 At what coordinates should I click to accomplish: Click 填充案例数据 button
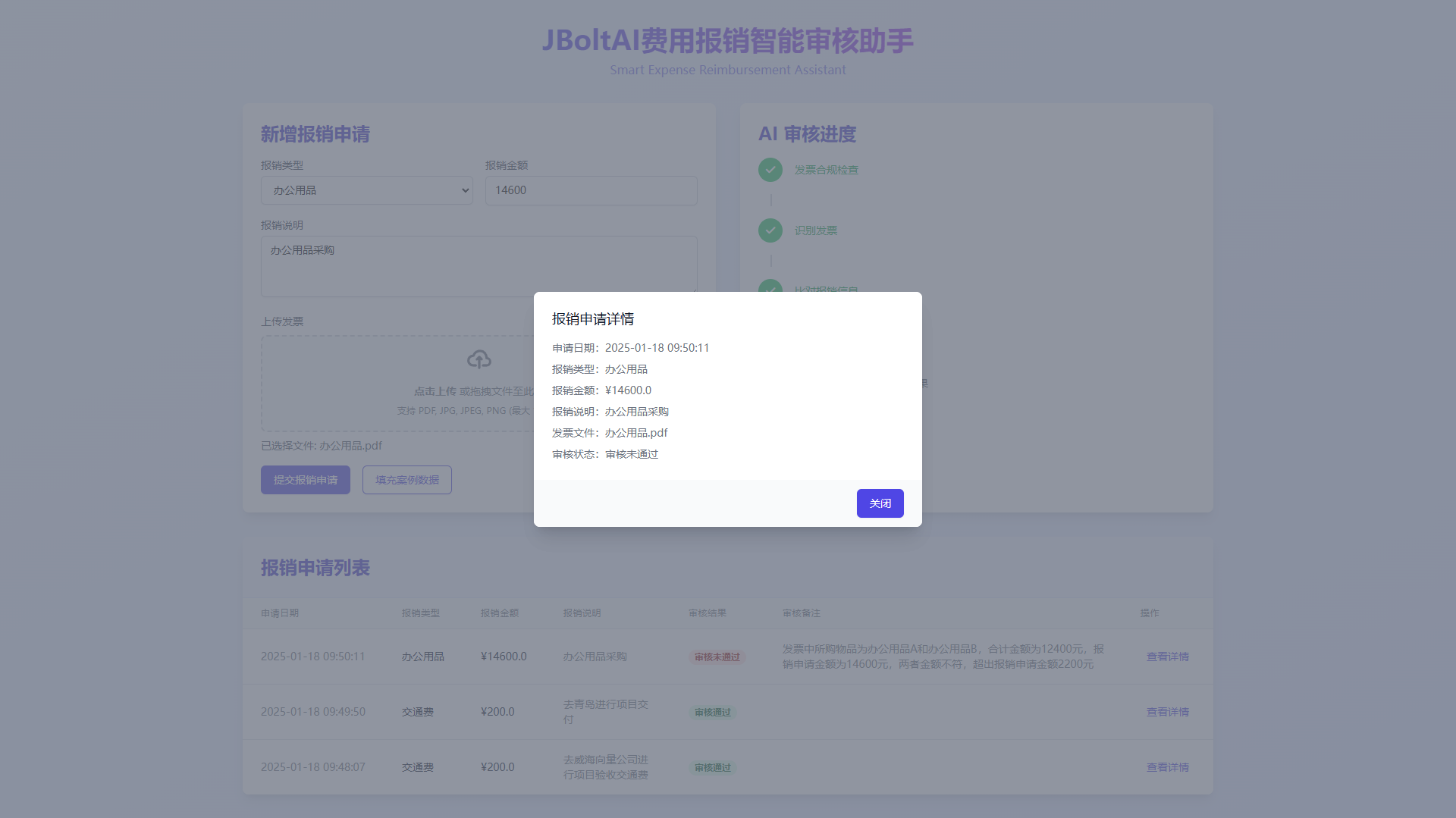coord(407,480)
